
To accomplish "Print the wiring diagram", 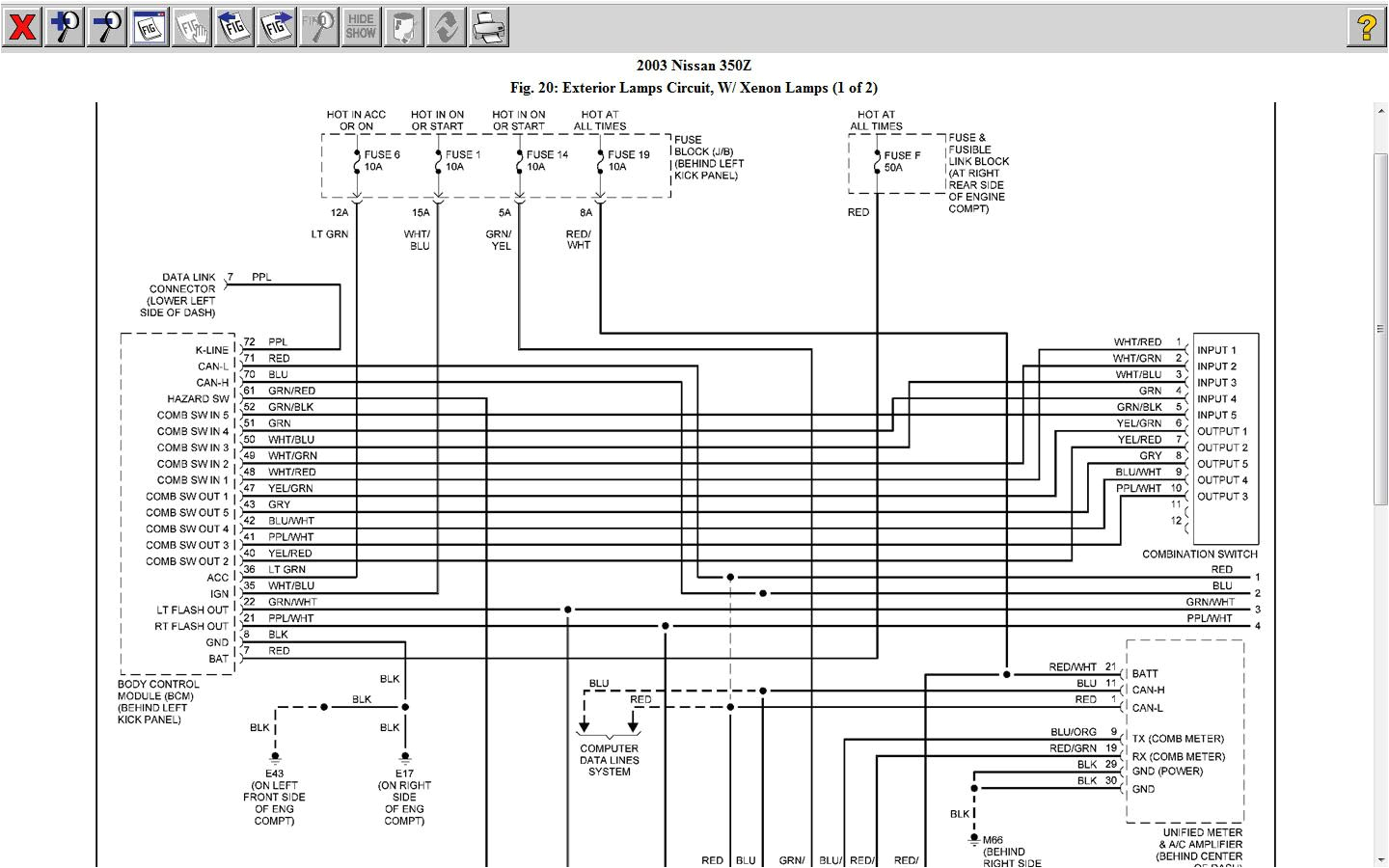I will (488, 27).
